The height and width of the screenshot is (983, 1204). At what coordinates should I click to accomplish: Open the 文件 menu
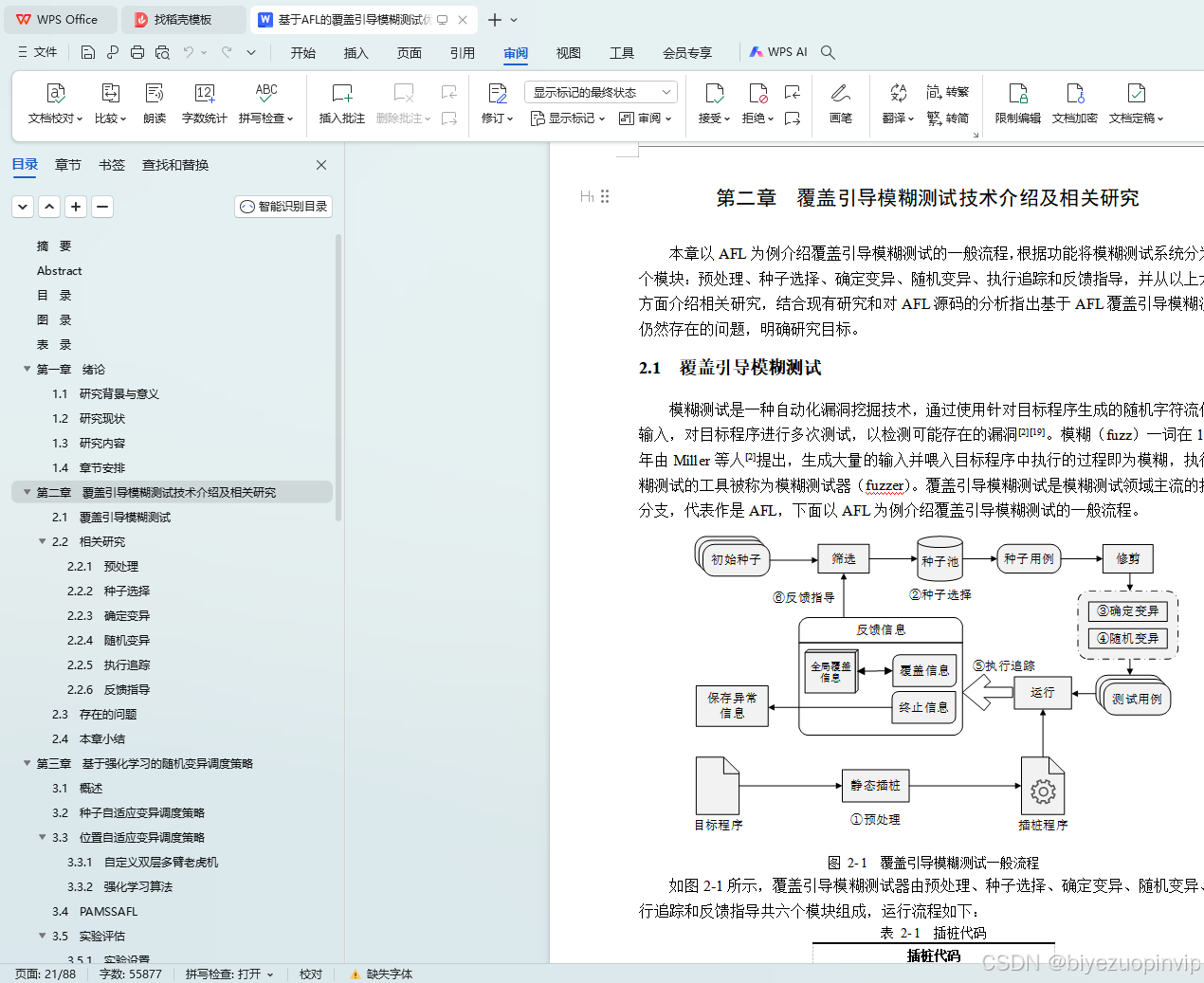tap(37, 52)
